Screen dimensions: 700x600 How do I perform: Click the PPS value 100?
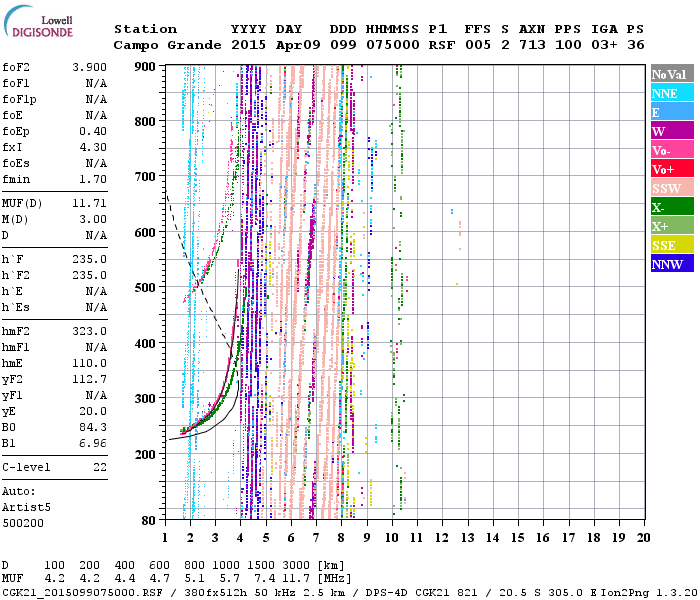568,45
